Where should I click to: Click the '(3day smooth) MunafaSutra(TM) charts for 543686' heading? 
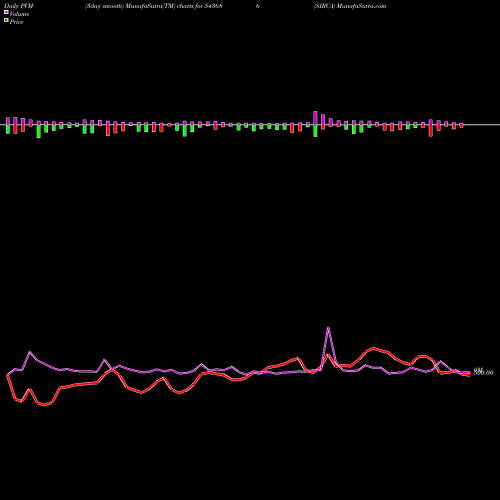point(172,6)
